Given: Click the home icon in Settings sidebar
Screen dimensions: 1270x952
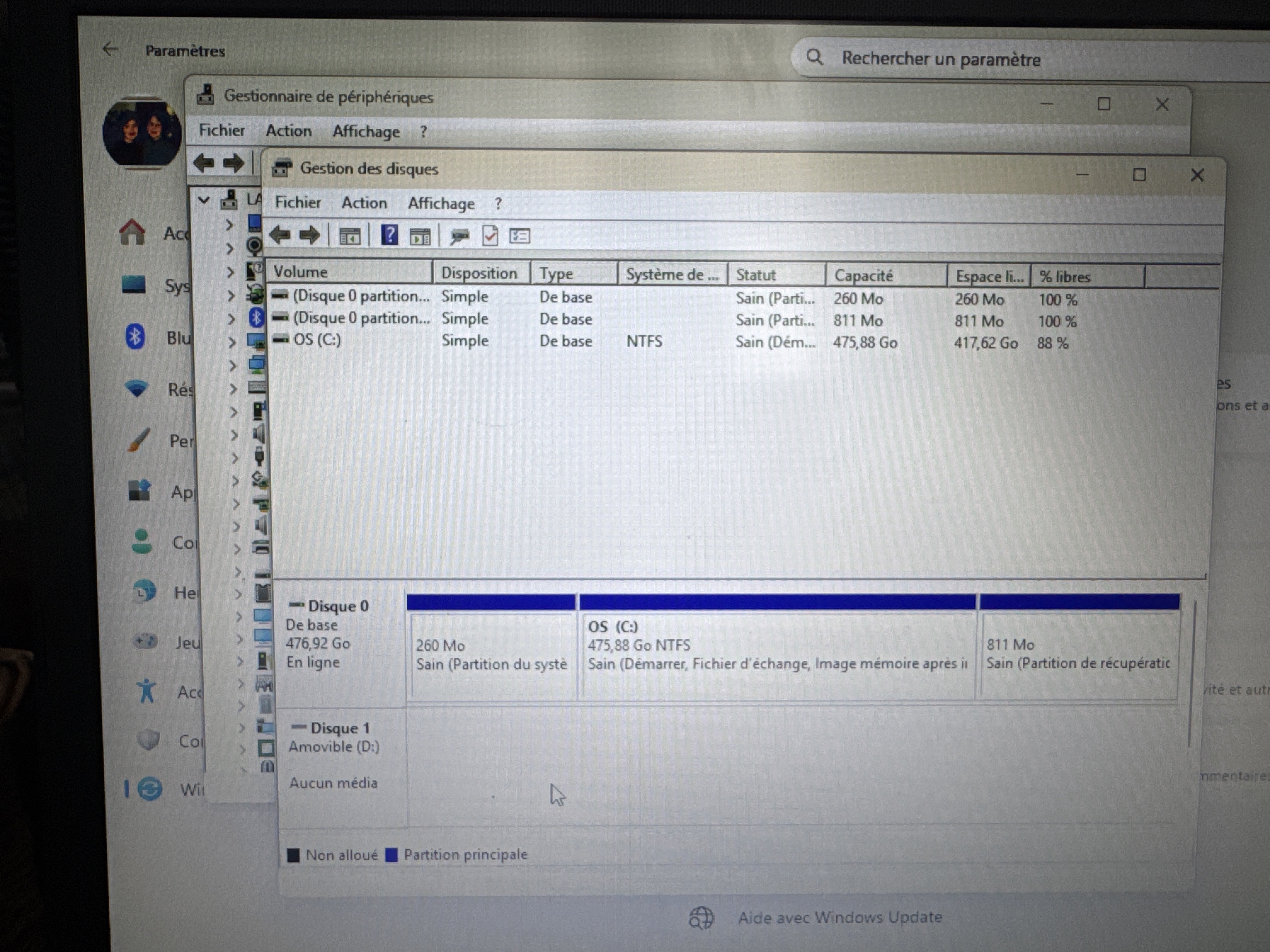Looking at the screenshot, I should pos(132,232).
